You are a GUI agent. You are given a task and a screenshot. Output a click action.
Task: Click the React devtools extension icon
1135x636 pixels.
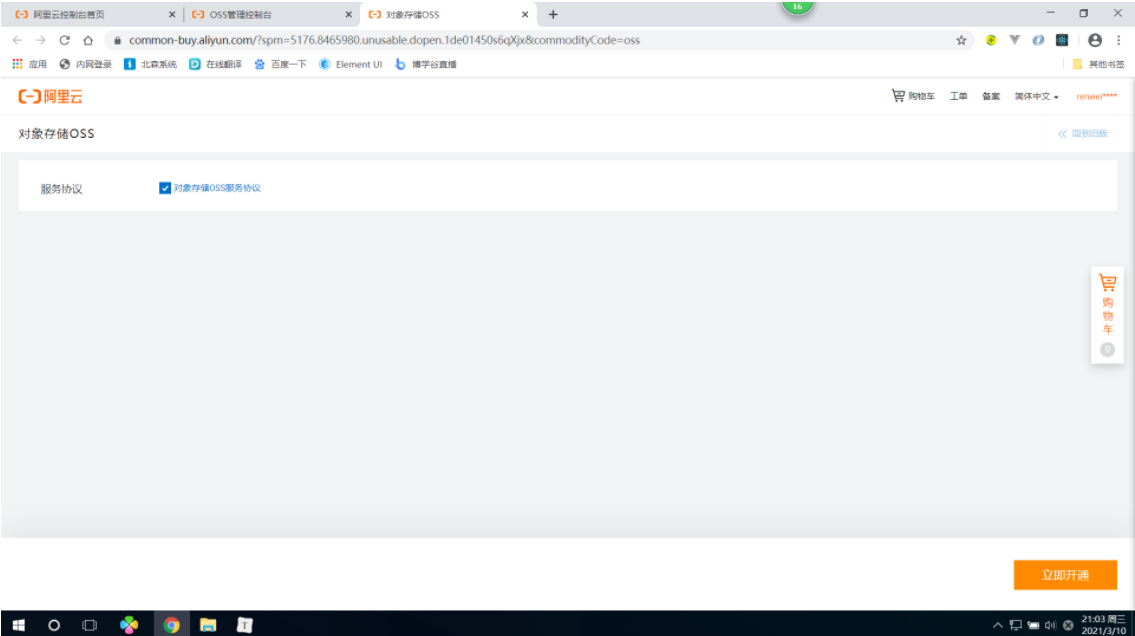(1062, 41)
